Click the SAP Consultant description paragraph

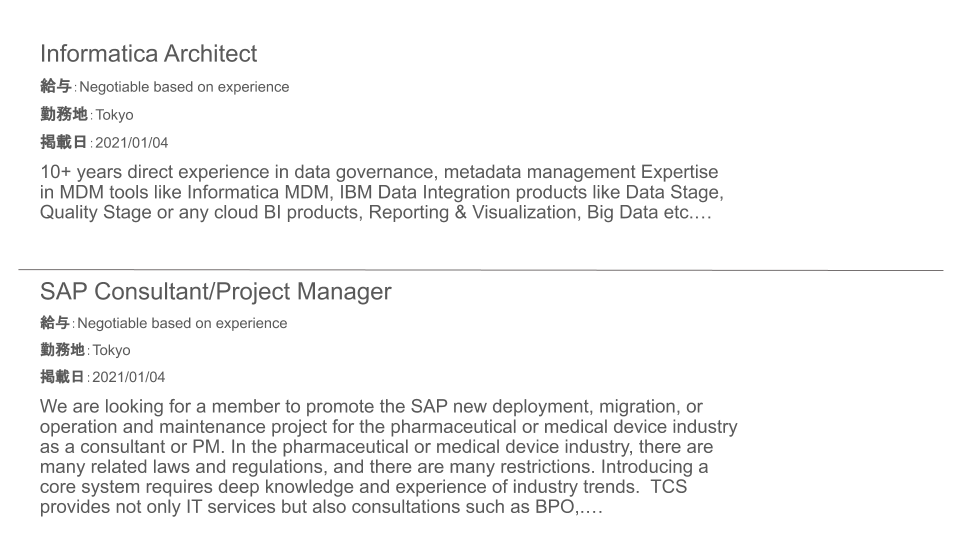(x=389, y=456)
